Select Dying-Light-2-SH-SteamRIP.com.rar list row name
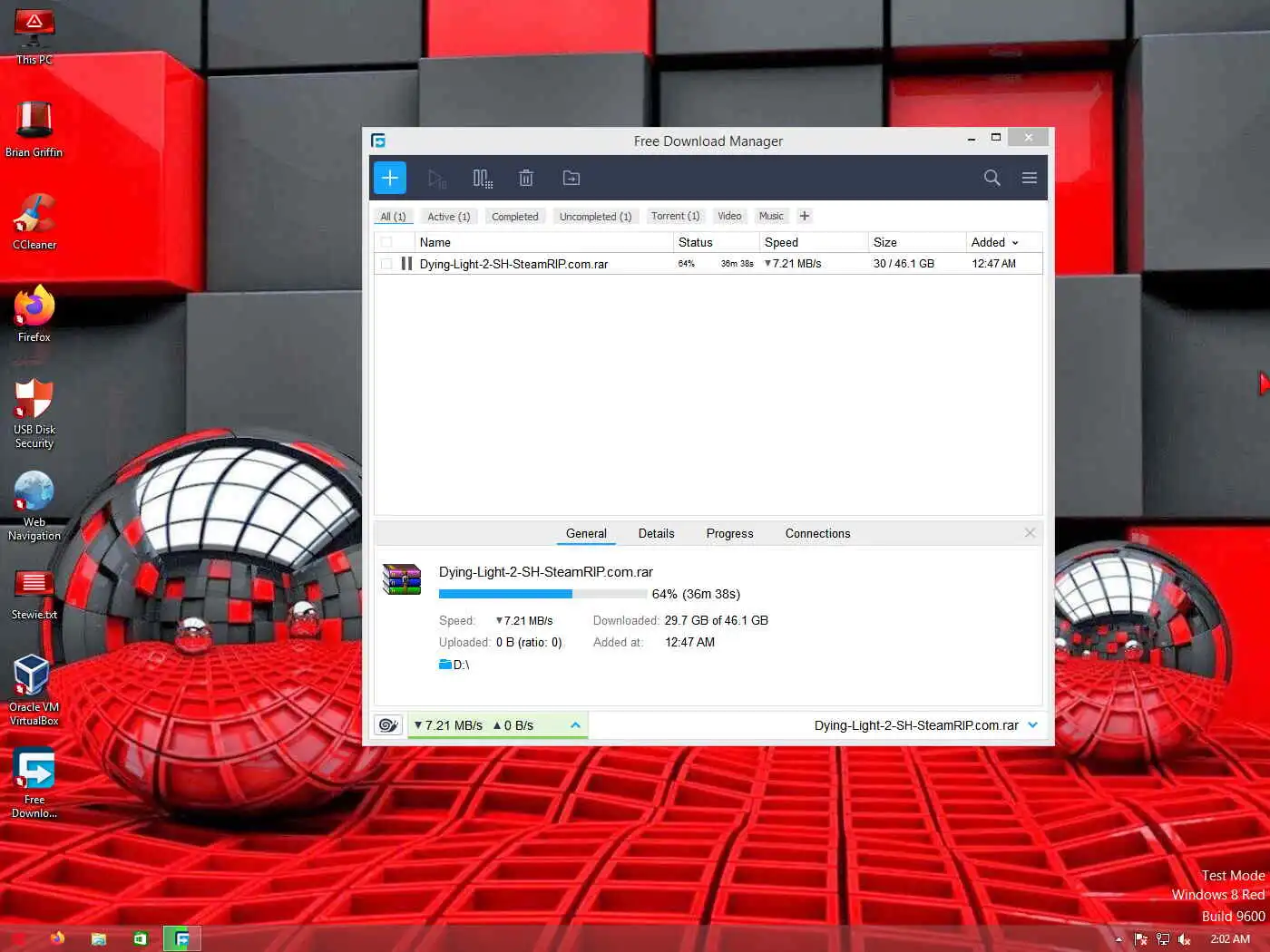Screen dimensions: 1270x952 pyautogui.click(x=513, y=264)
